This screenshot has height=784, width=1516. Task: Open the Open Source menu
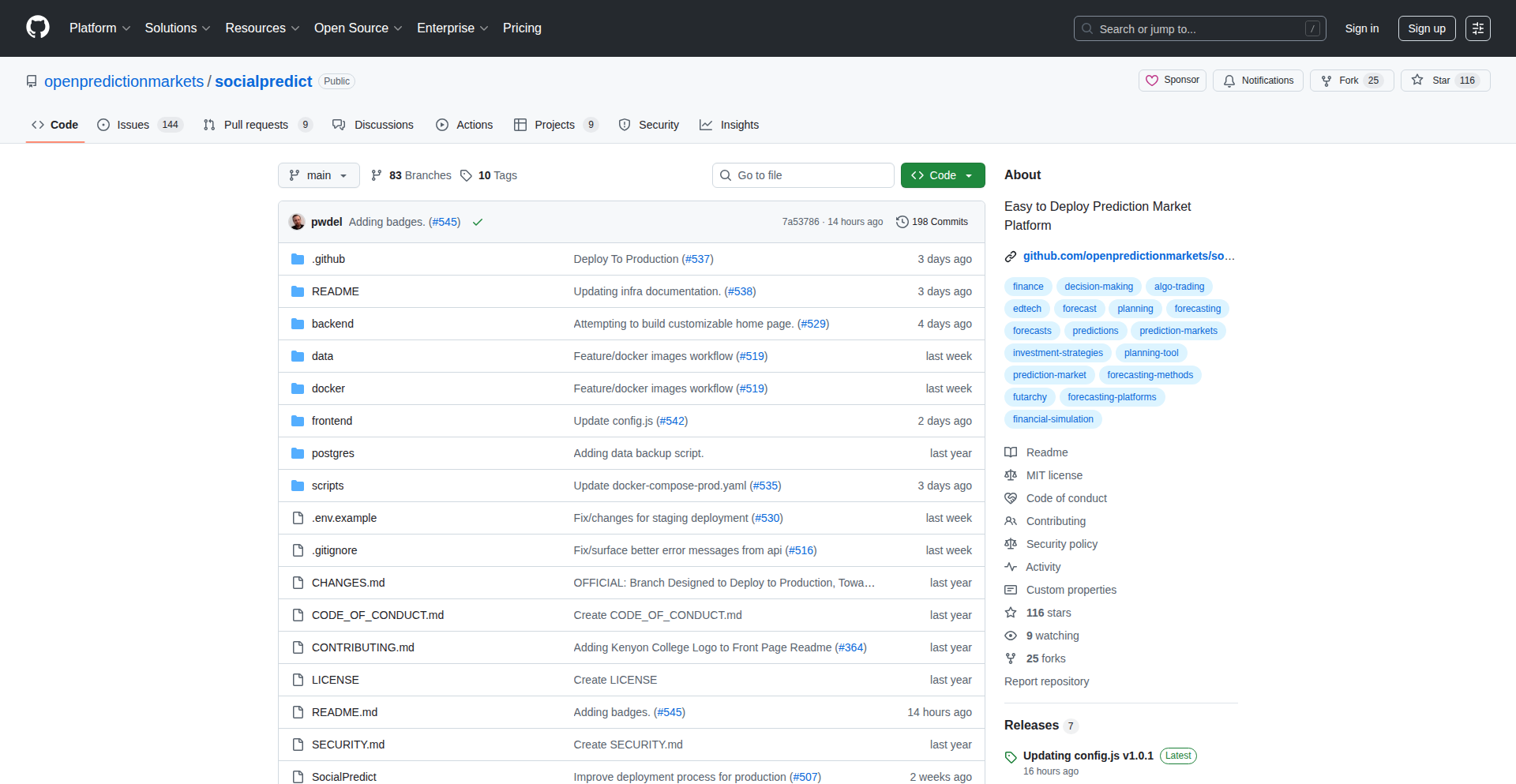coord(358,28)
